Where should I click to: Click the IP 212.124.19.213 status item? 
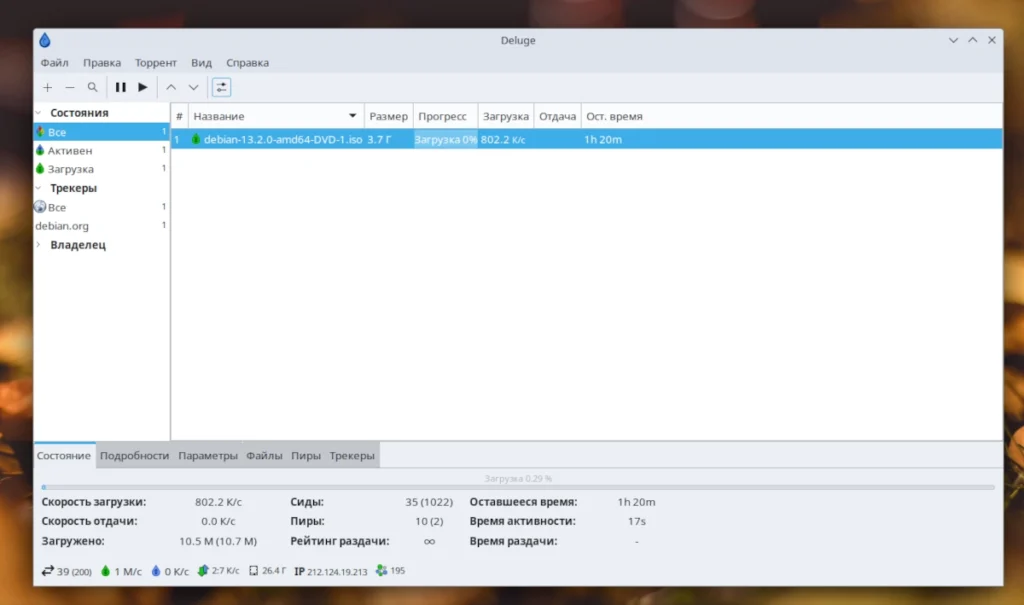(330, 571)
